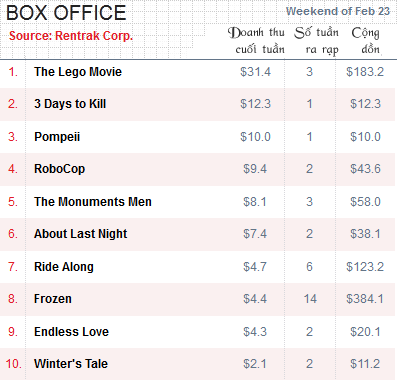
Task: Click About Last Night title
Action: pos(80,234)
